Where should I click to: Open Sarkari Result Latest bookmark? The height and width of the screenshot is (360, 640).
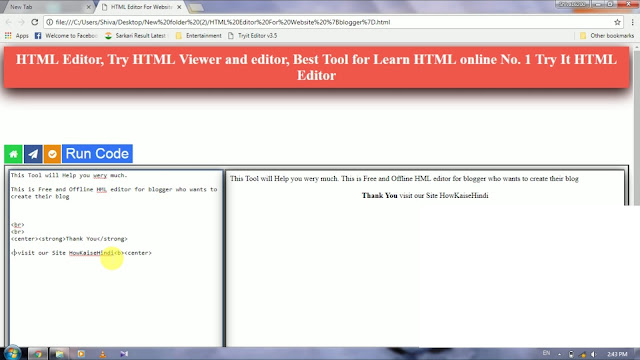[136, 36]
